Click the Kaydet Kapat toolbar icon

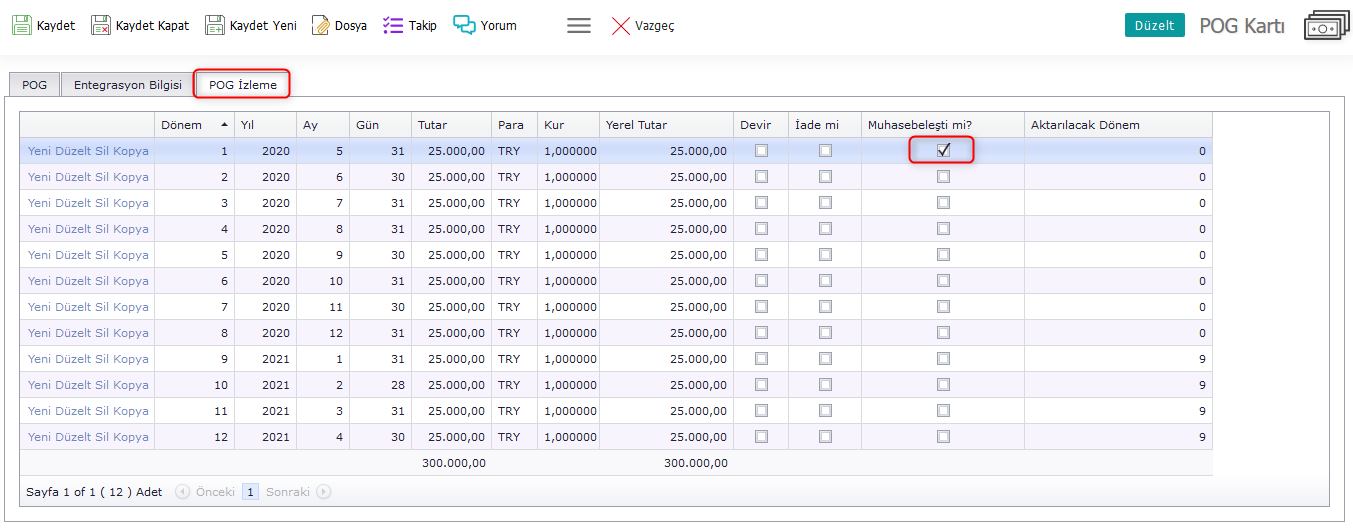pos(101,25)
